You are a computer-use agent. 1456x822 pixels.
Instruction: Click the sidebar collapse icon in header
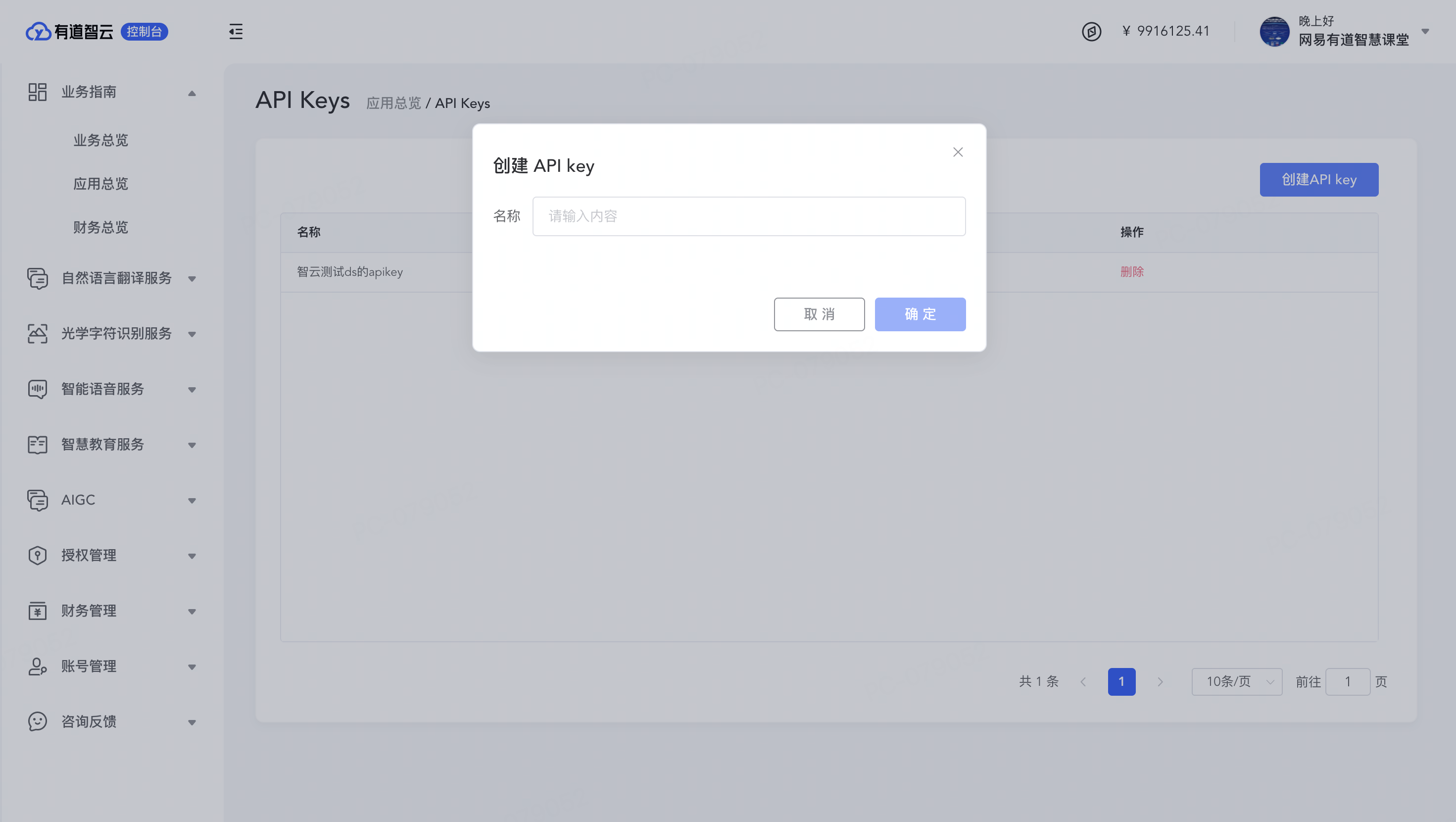236,32
